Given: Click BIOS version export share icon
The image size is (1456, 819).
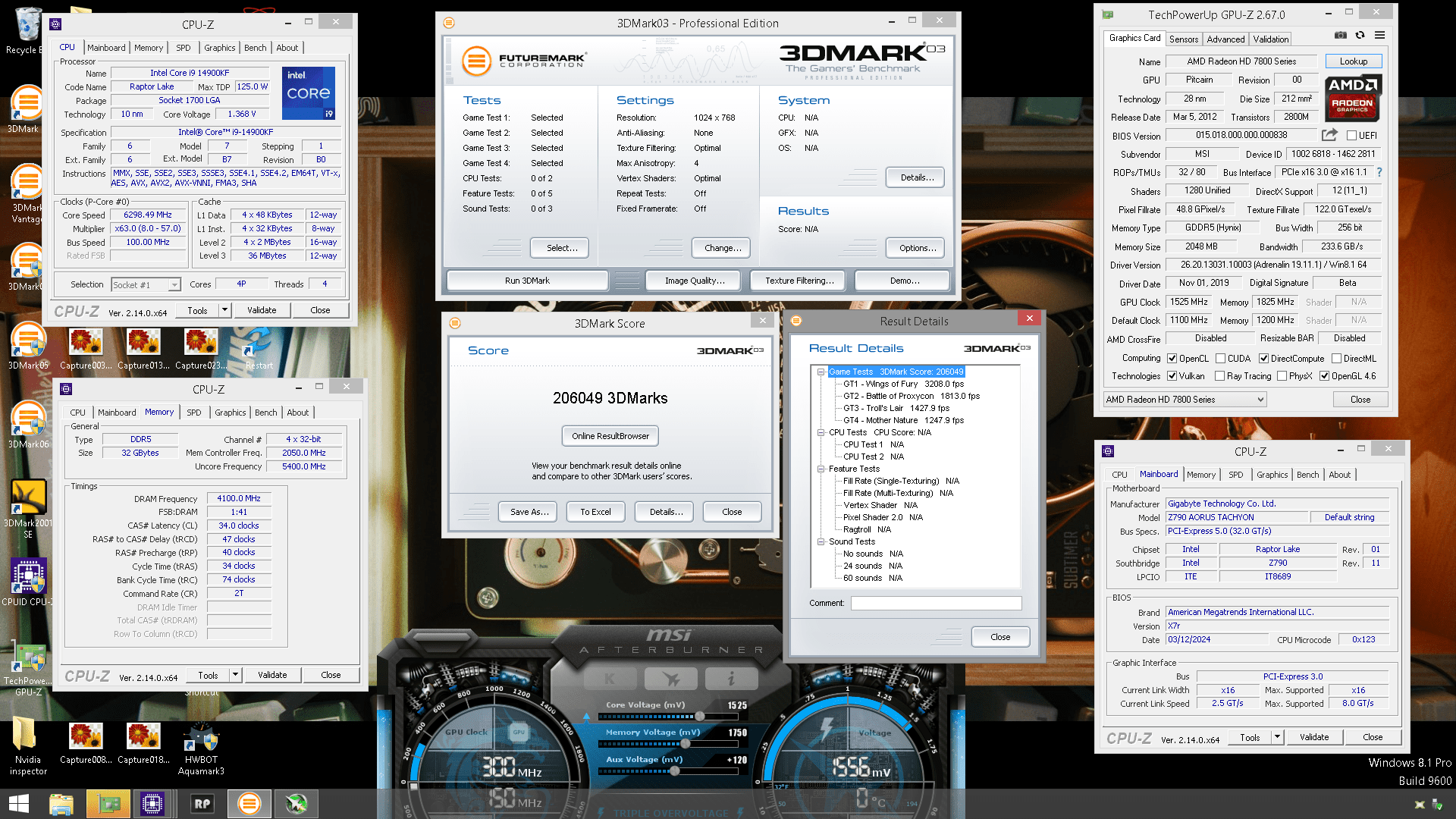Looking at the screenshot, I should (1329, 135).
